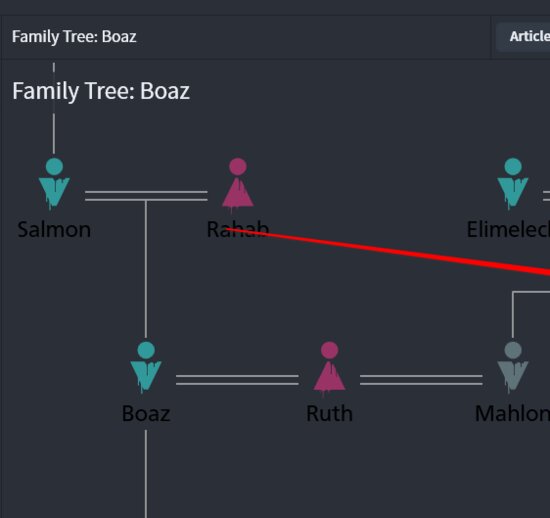Select the teal Elimelech person icon
550x518 pixels.
(x=512, y=184)
